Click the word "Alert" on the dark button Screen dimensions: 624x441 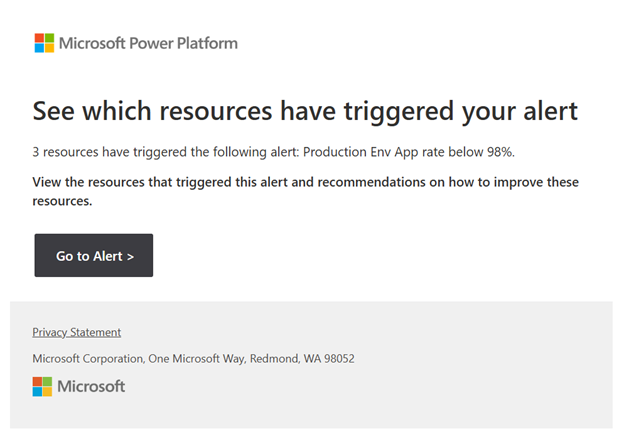click(x=107, y=256)
